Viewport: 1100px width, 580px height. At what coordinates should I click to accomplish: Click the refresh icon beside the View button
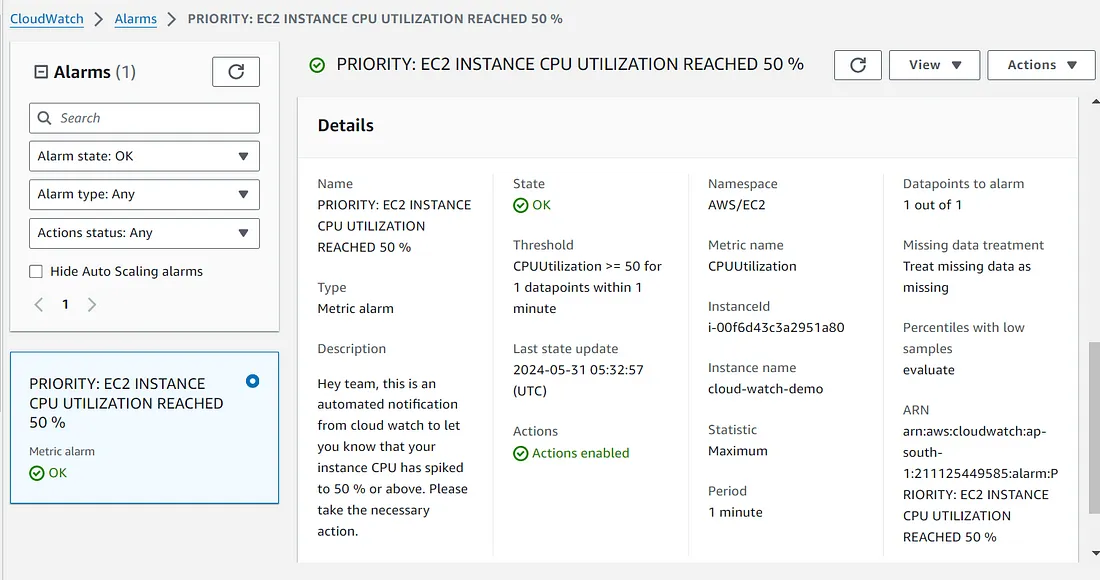(858, 65)
